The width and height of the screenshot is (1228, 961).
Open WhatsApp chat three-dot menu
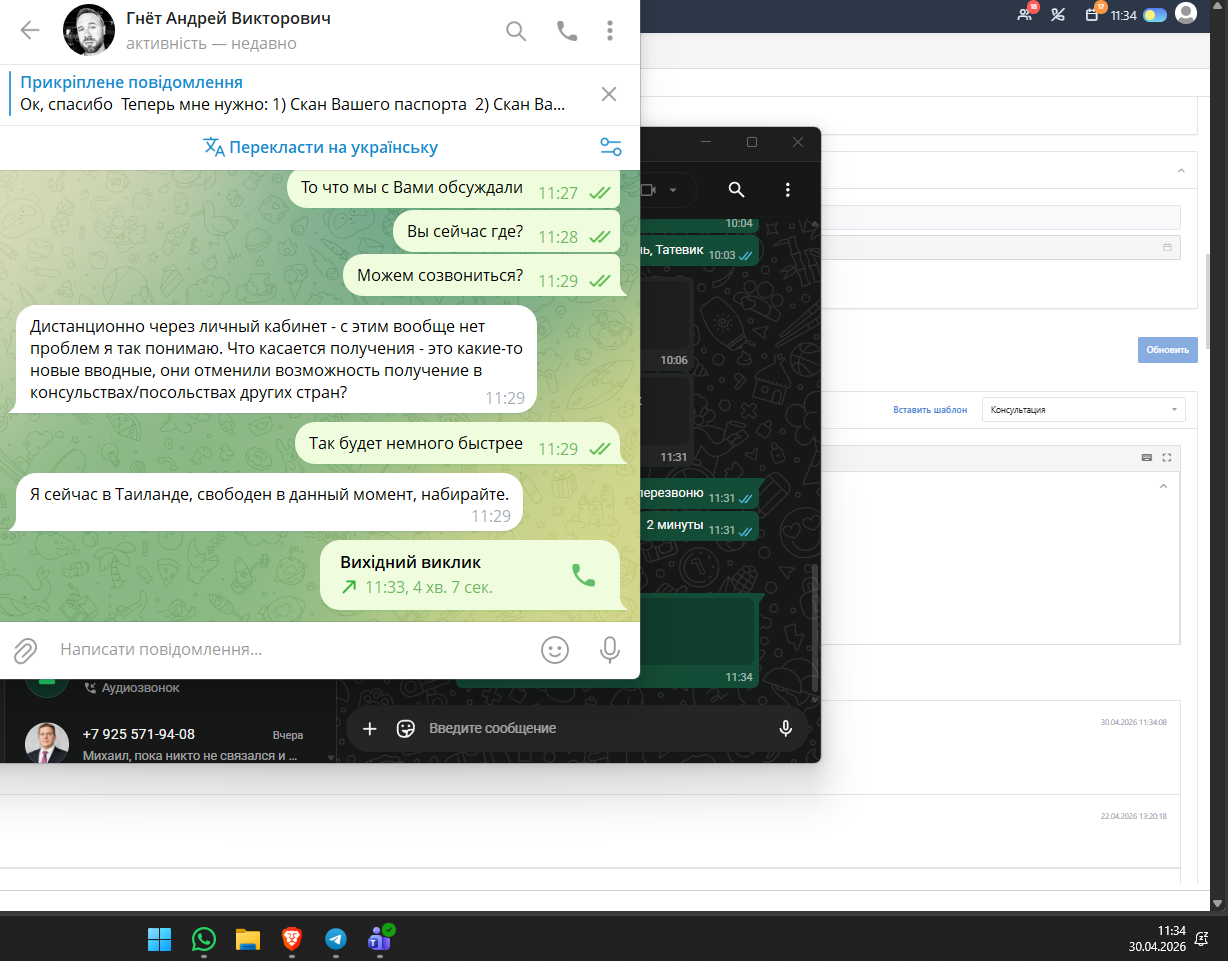click(788, 189)
